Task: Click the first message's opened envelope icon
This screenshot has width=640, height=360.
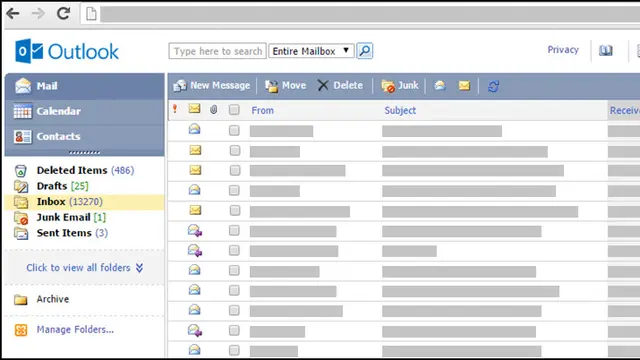Action: click(x=195, y=129)
